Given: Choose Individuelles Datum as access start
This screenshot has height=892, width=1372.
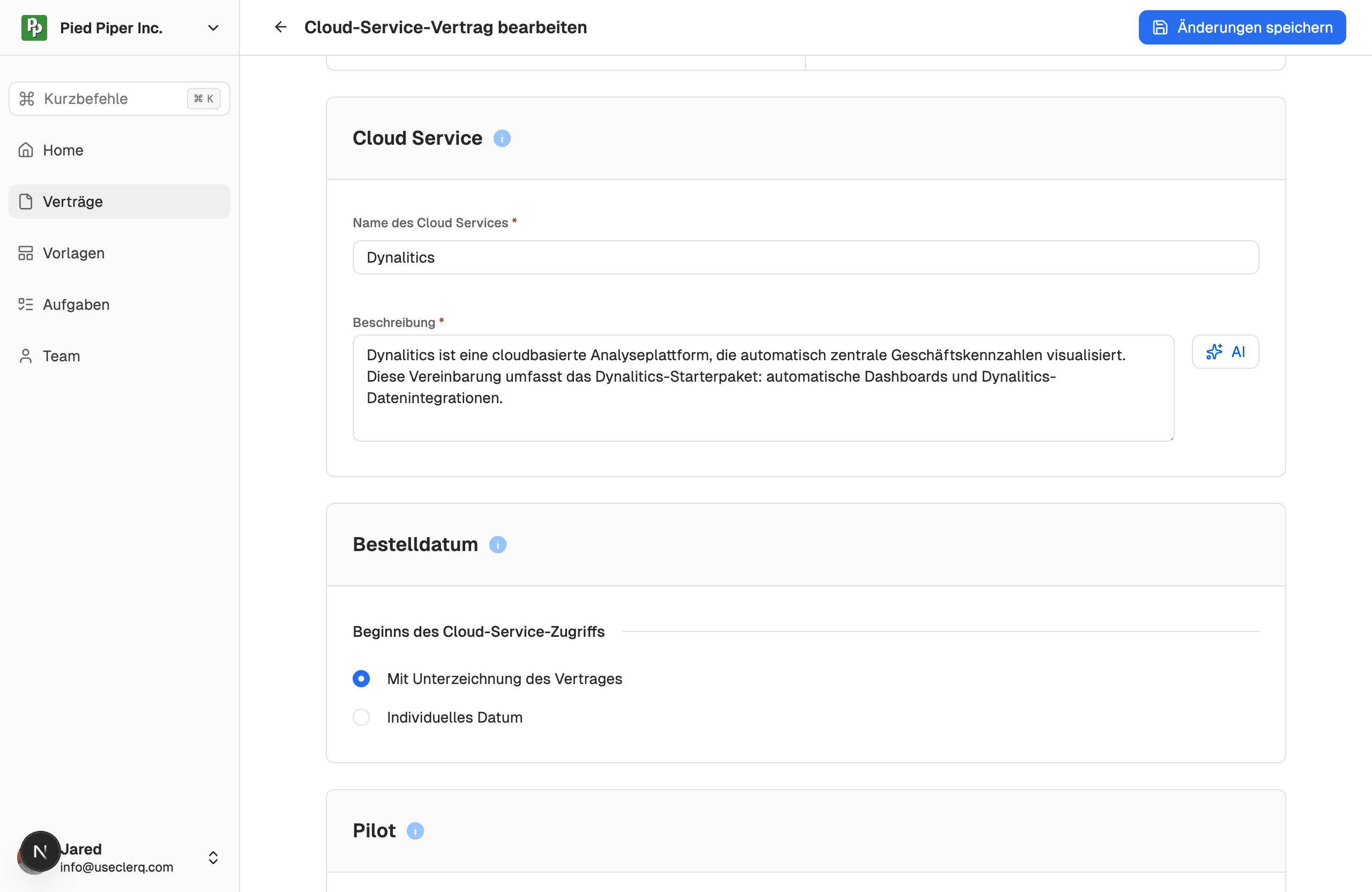Looking at the screenshot, I should pos(361,717).
